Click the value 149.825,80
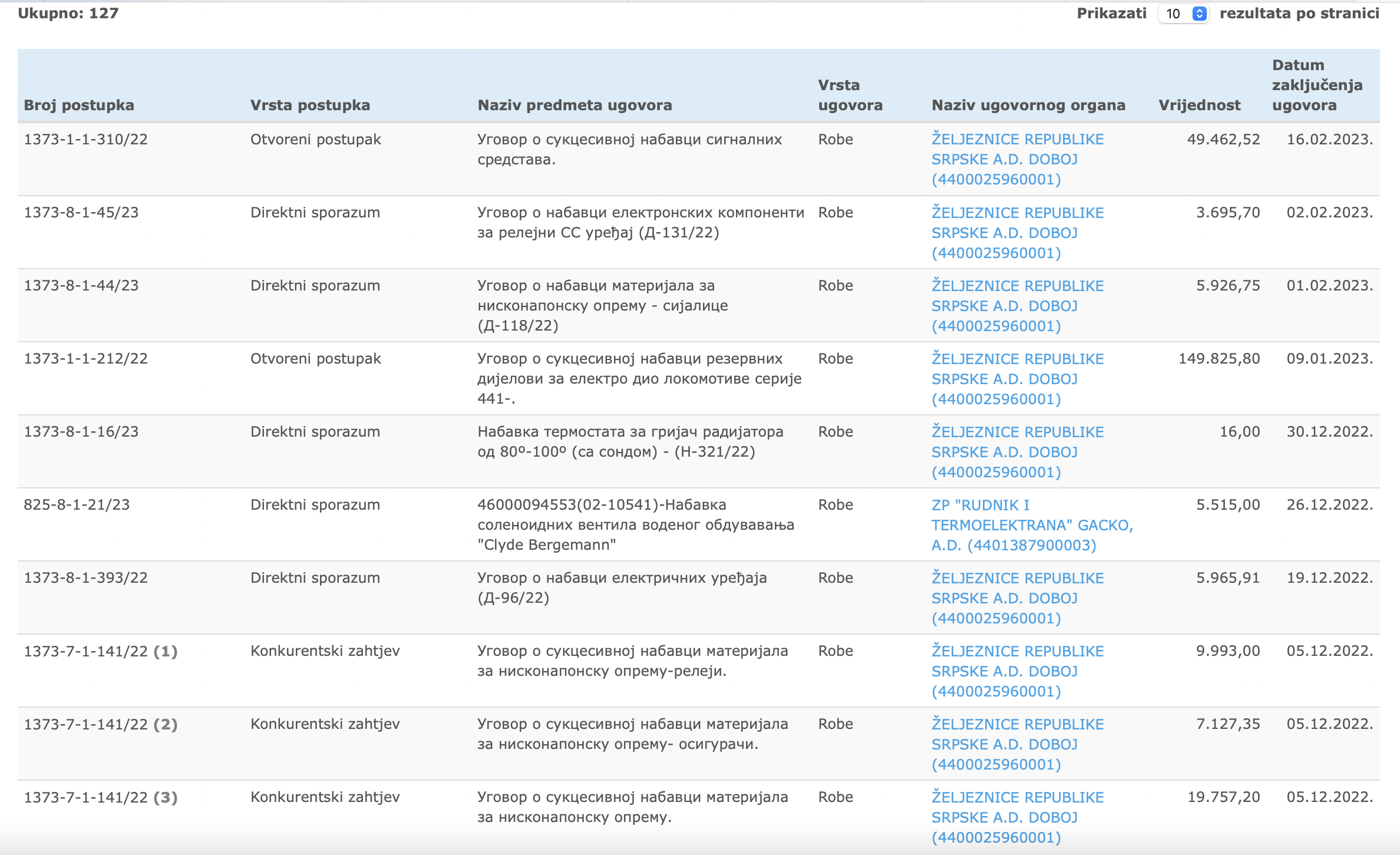The width and height of the screenshot is (1400, 855). [x=1219, y=358]
